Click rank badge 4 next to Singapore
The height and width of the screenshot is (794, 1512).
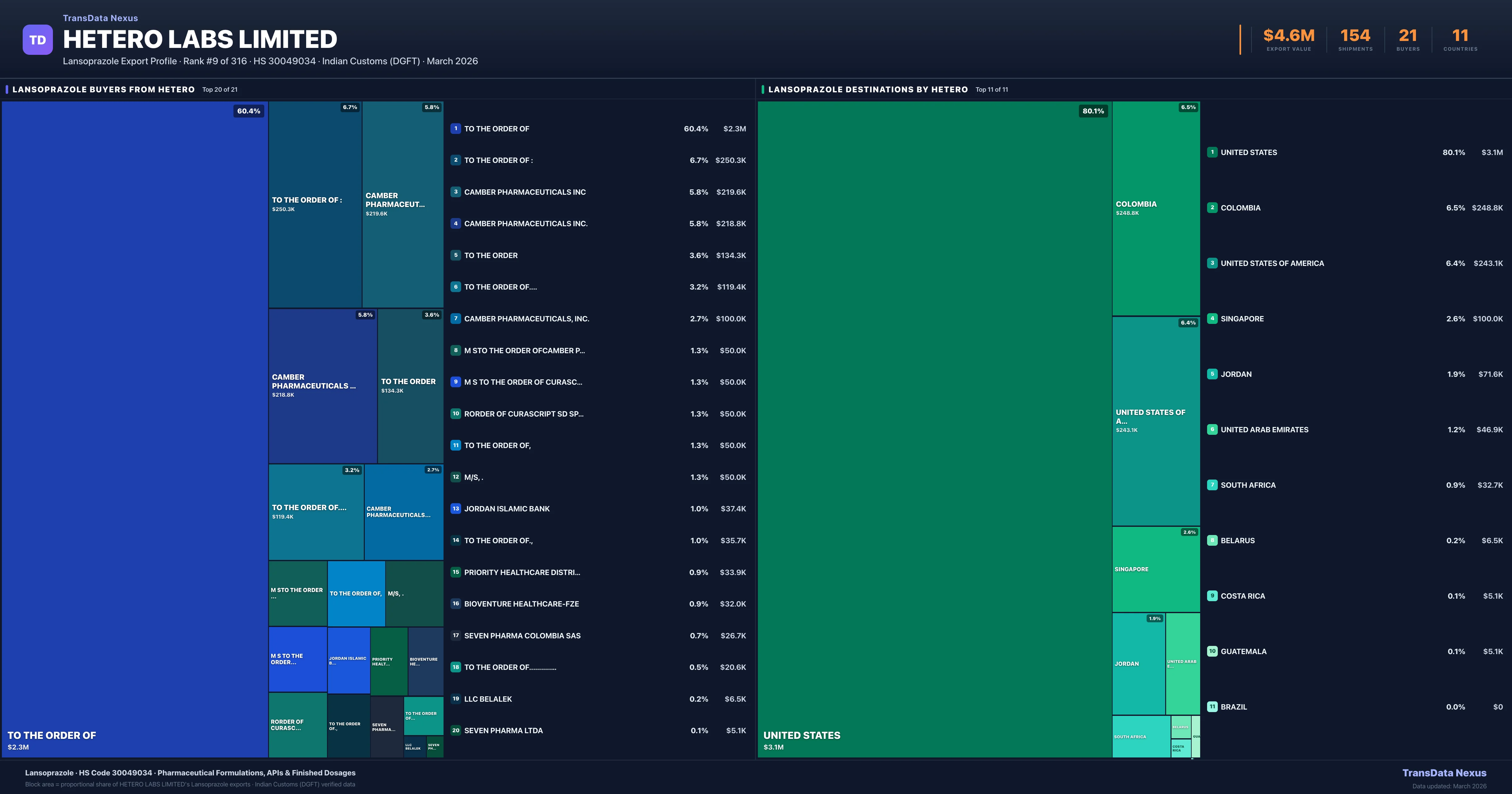tap(1212, 318)
